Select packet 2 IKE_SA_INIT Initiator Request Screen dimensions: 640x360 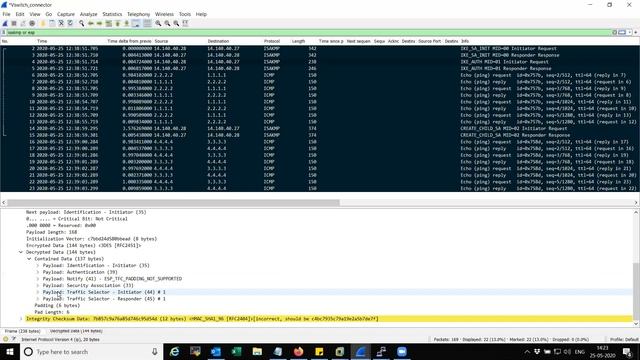[320, 48]
